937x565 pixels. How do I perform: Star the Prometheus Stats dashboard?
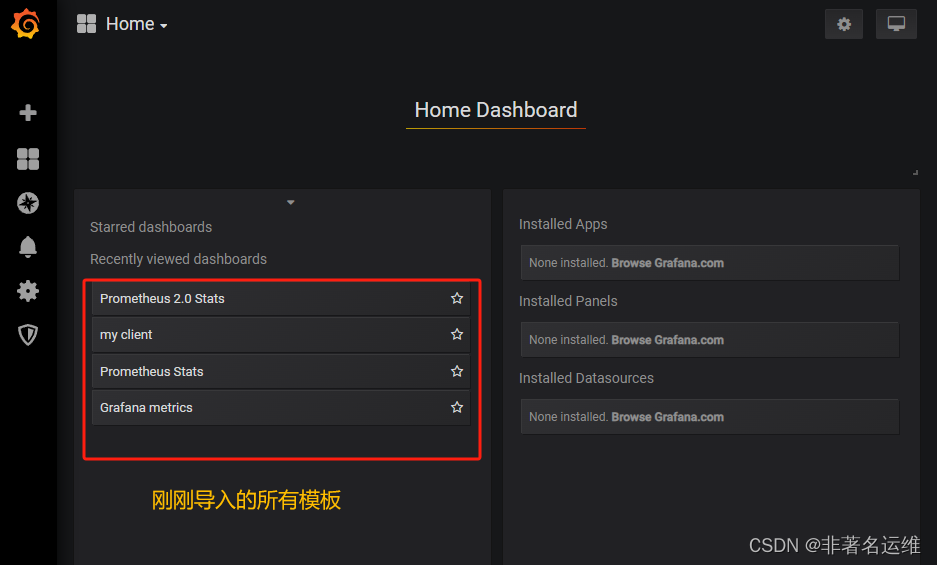[457, 371]
